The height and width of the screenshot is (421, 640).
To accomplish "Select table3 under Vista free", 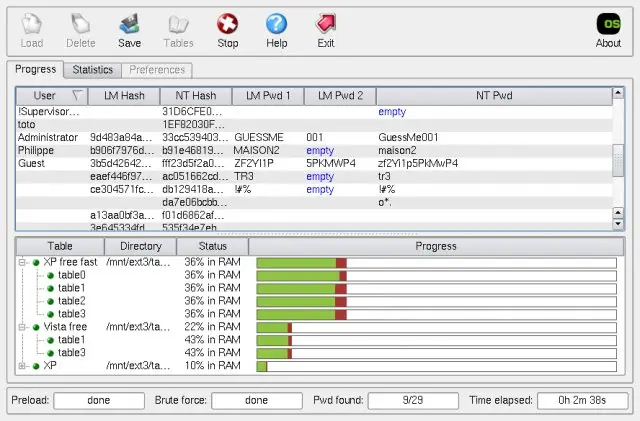I will [x=320, y=352].
